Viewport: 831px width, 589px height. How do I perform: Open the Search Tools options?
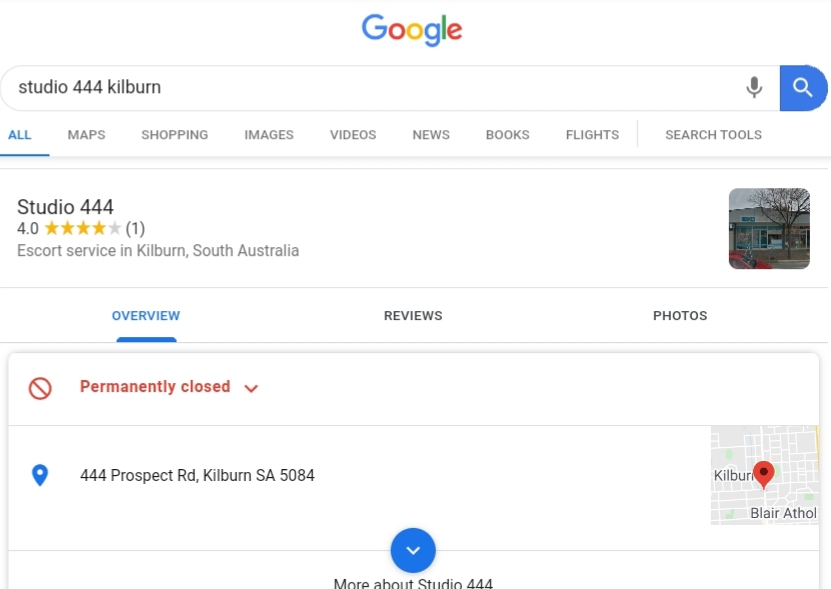713,135
